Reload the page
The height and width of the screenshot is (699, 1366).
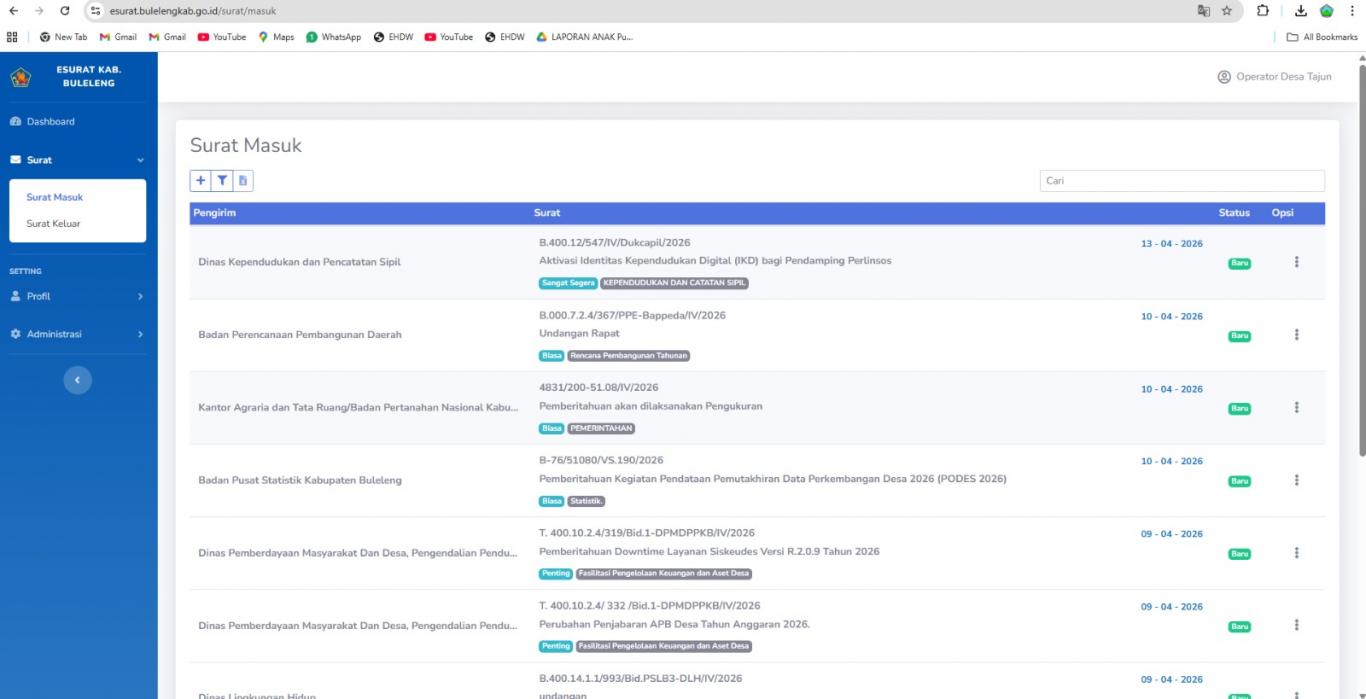pos(65,11)
